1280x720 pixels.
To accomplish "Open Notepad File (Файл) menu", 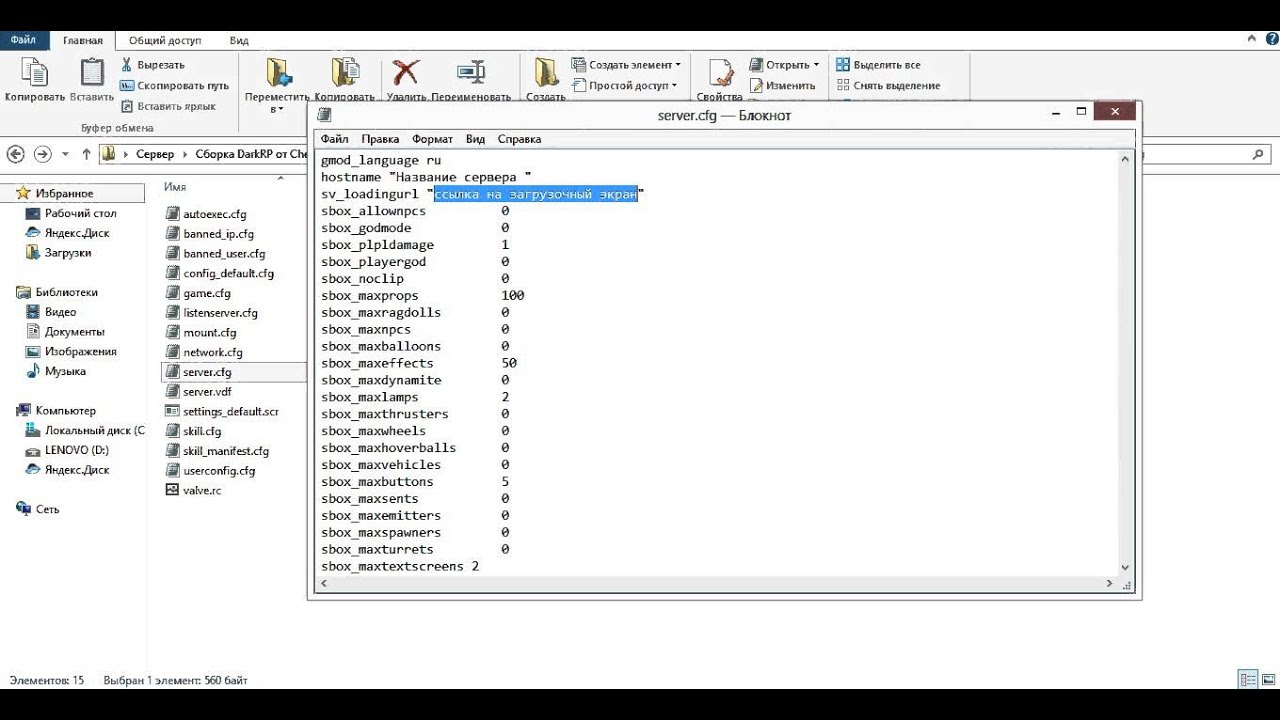I will [x=334, y=139].
